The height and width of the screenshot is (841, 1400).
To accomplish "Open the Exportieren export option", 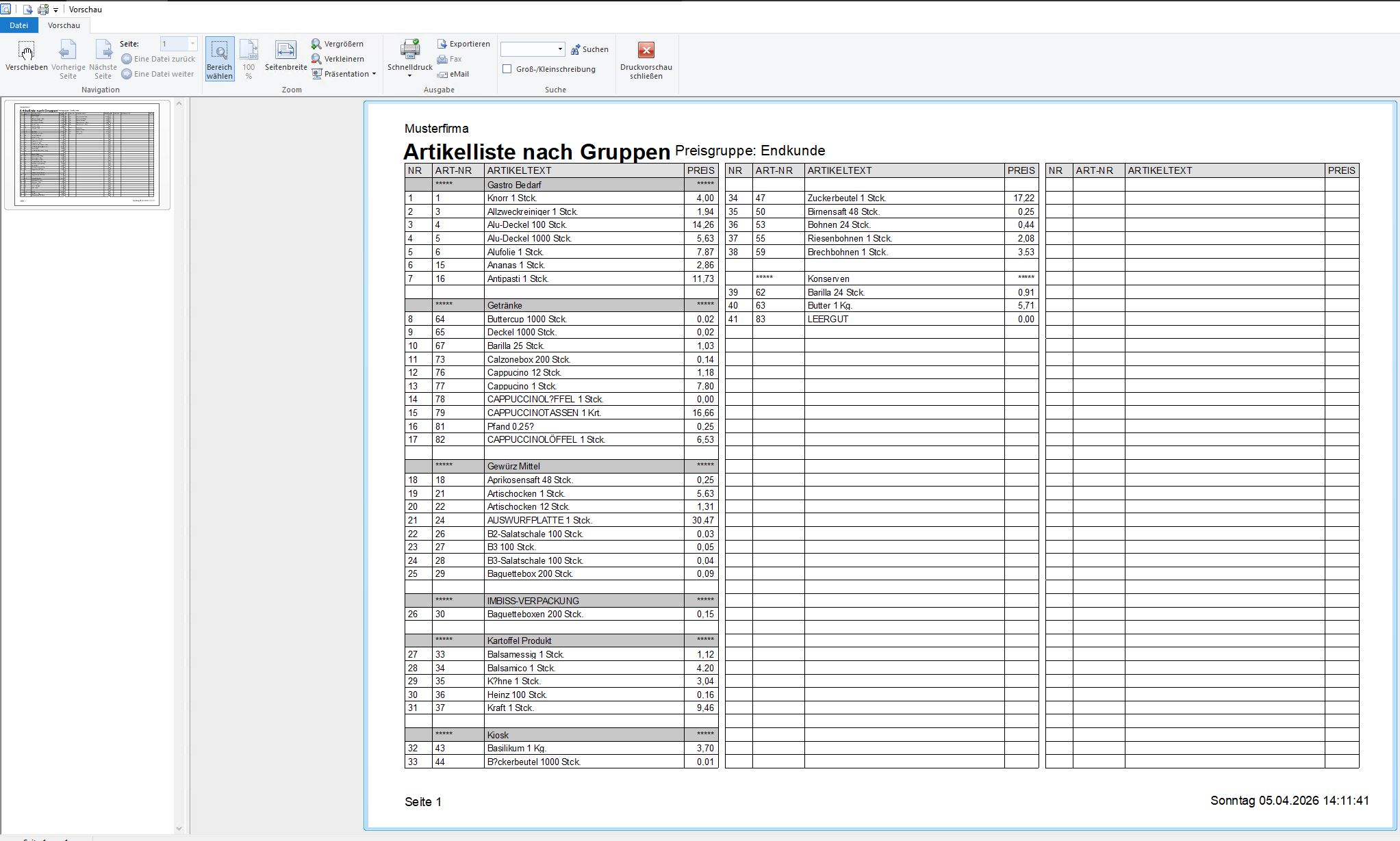I will pyautogui.click(x=463, y=44).
